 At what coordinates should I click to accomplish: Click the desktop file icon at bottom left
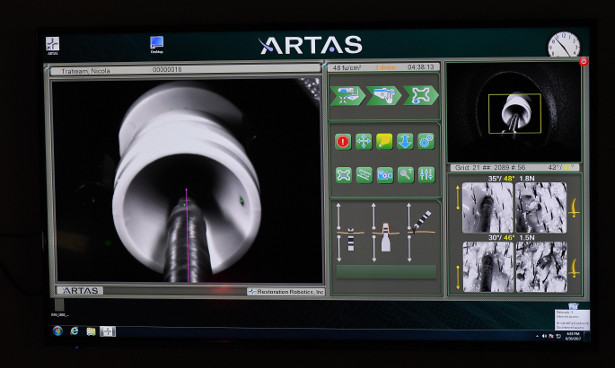point(60,308)
